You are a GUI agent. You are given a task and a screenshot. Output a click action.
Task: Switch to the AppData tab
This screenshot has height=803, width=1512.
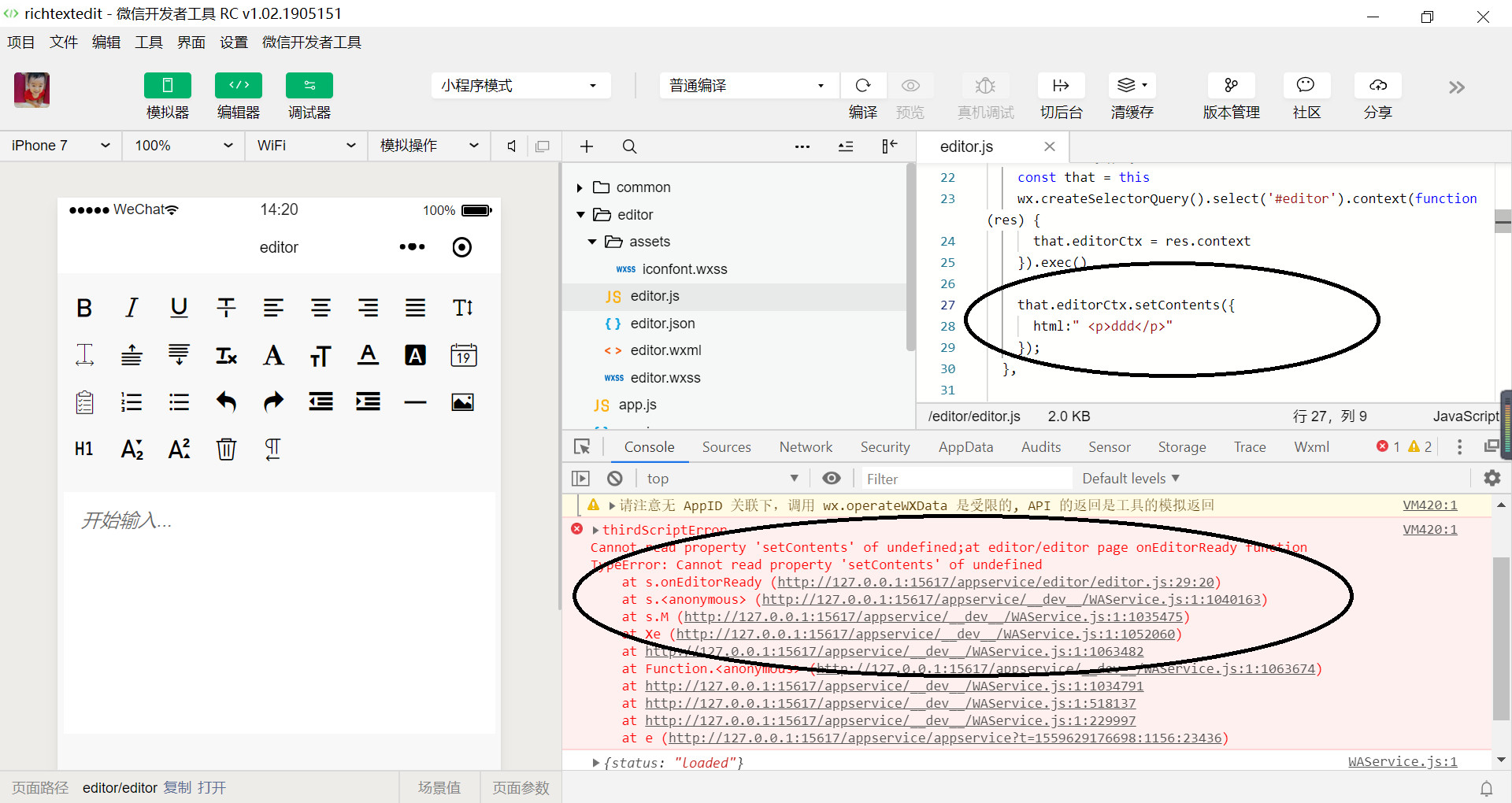click(x=965, y=447)
